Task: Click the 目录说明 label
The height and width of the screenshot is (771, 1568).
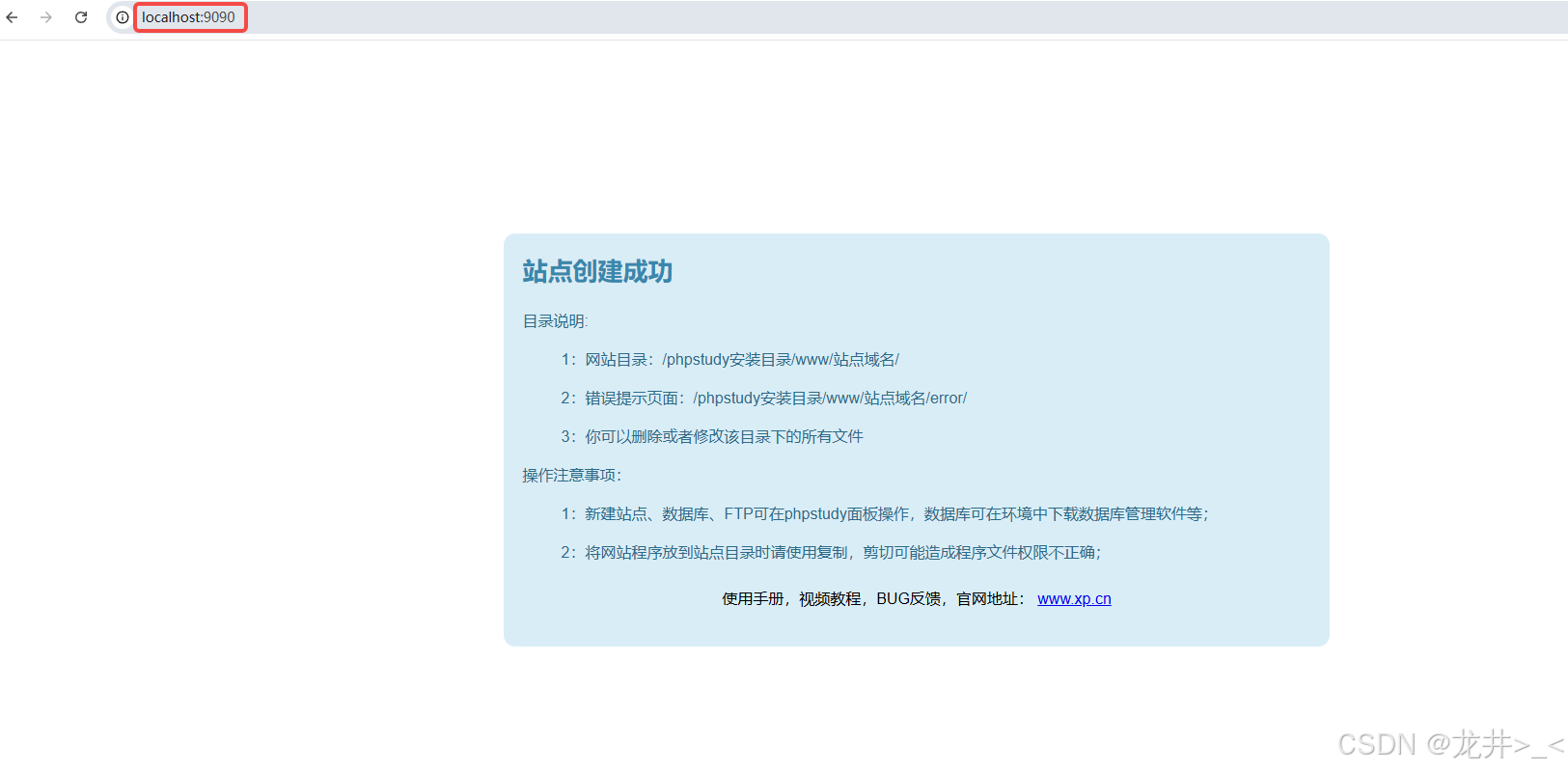Action: pos(555,321)
